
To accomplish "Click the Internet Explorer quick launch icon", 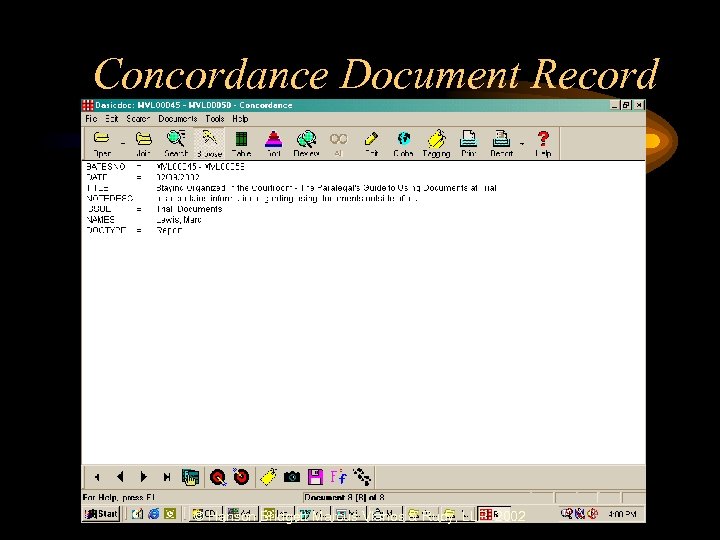I will 154,514.
